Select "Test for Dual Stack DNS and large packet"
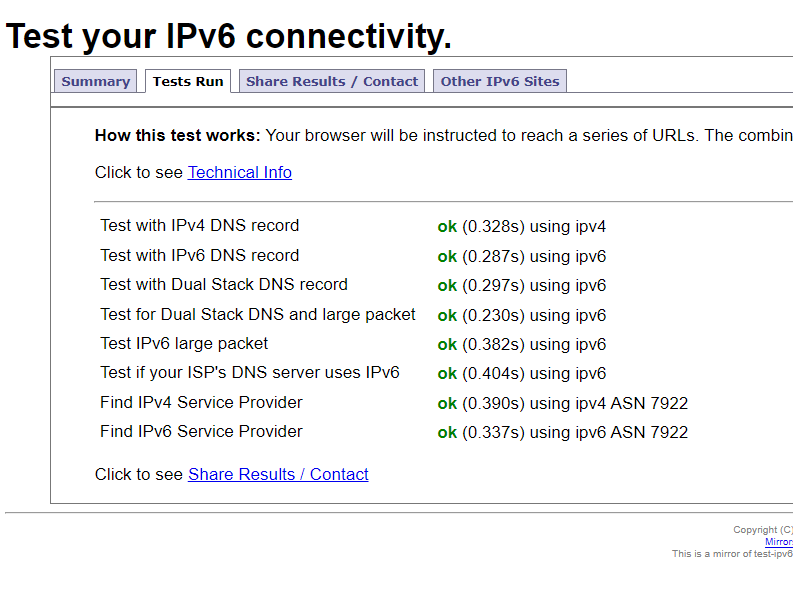This screenshot has height=592, width=793. [x=258, y=315]
